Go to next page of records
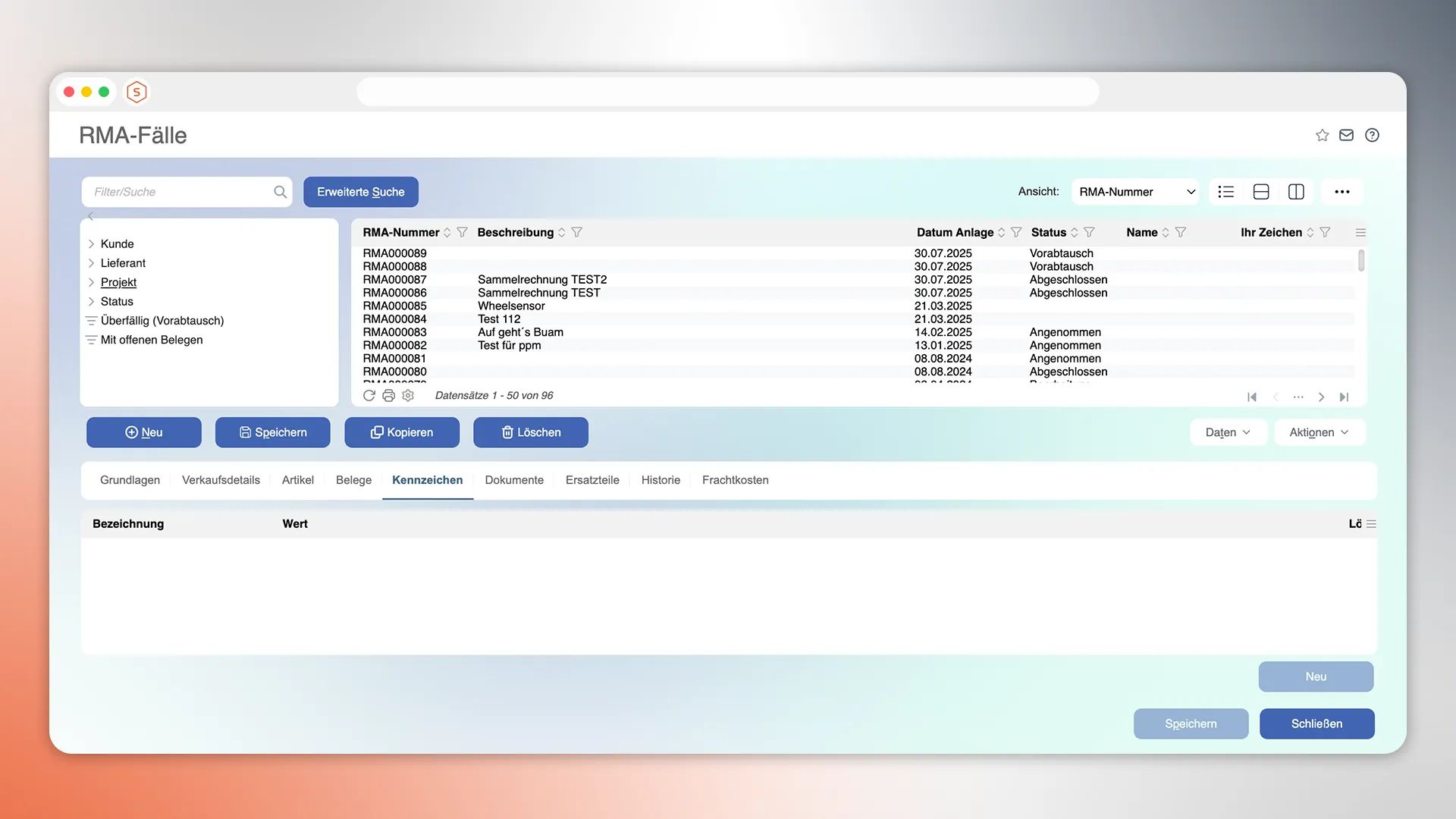 [1321, 397]
